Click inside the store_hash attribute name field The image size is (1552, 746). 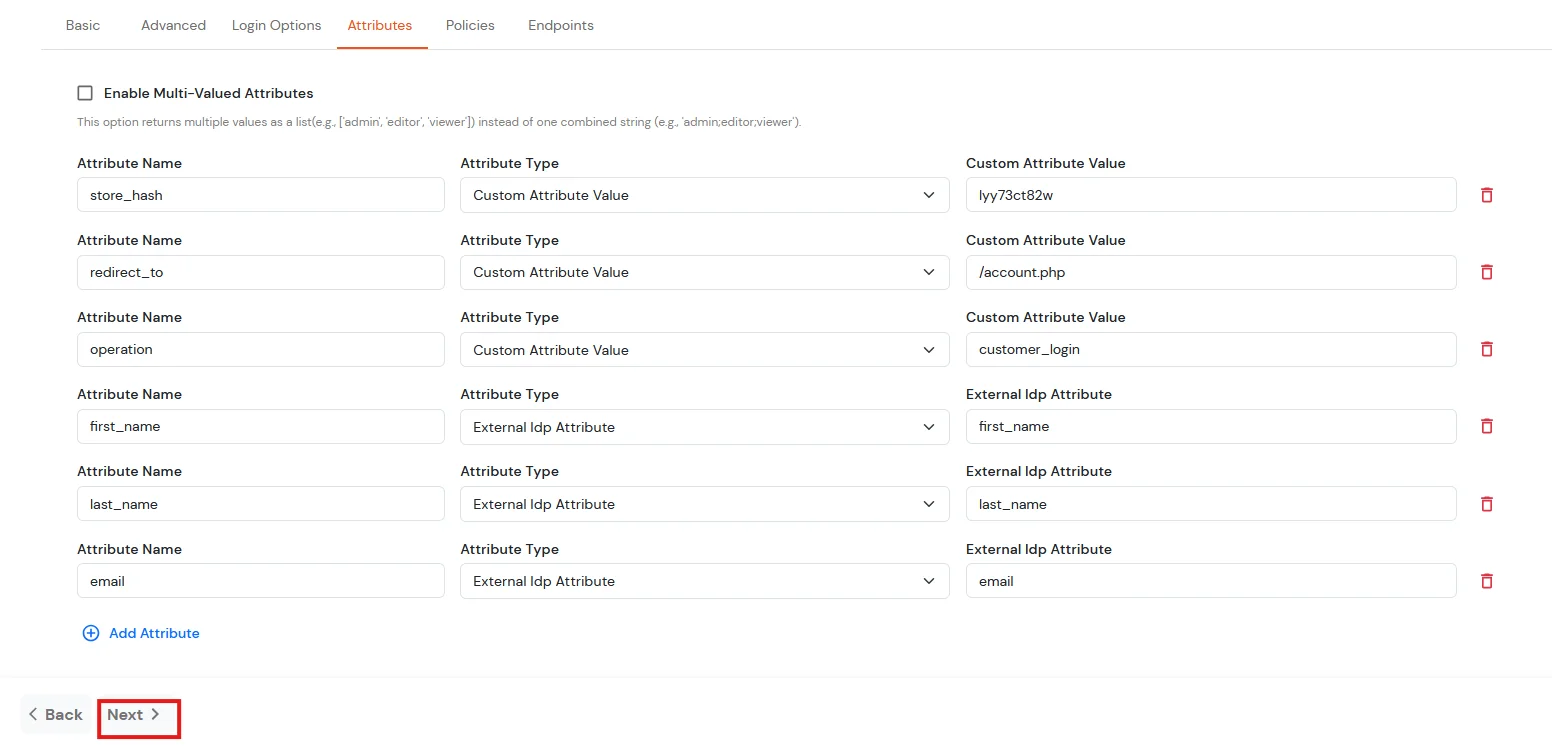pyautogui.click(x=260, y=195)
